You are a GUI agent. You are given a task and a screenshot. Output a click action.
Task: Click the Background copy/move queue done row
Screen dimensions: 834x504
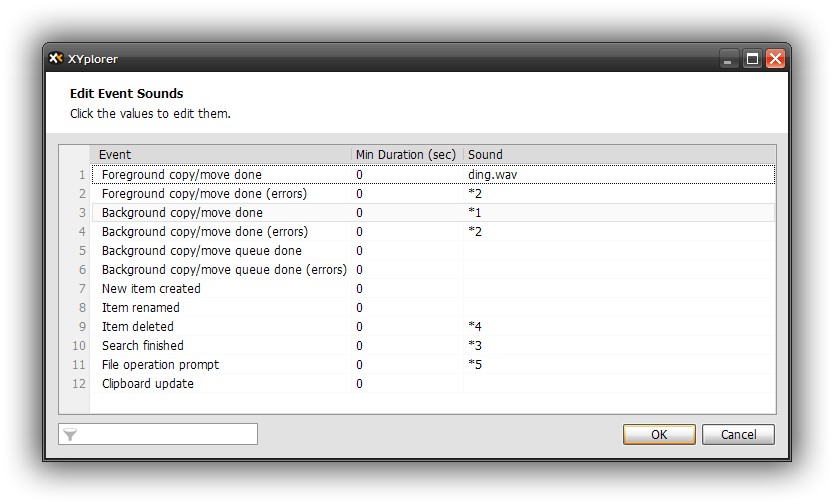click(x=201, y=251)
